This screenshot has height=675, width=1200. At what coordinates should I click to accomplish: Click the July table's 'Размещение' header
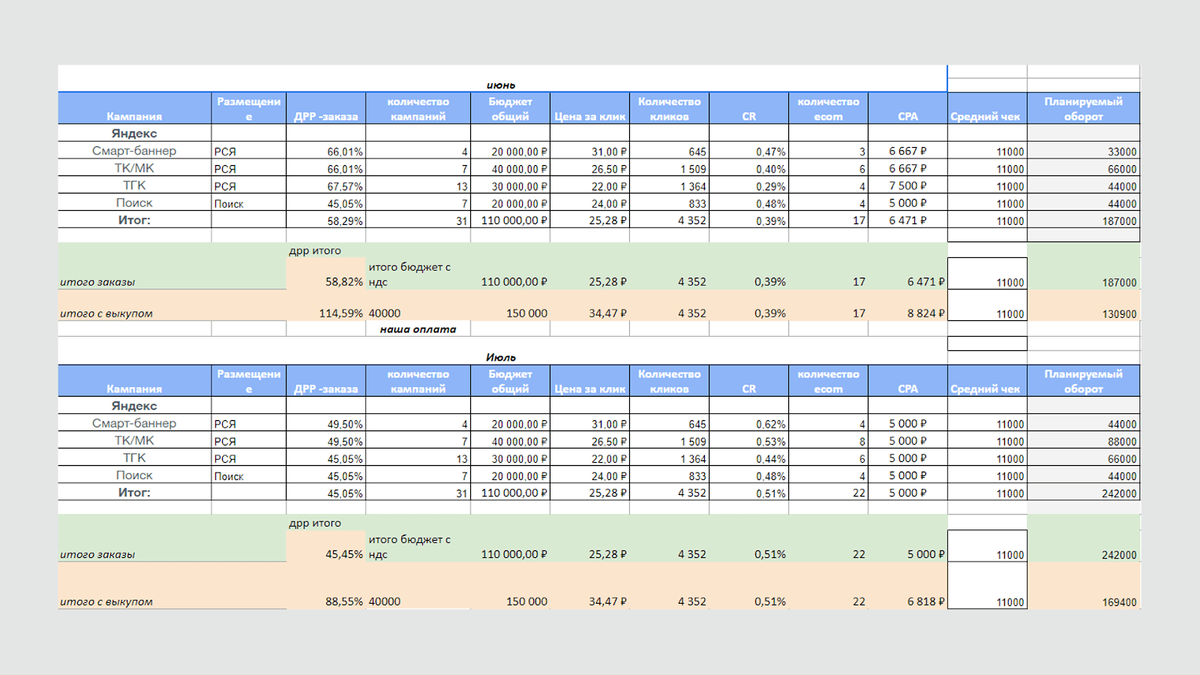(248, 381)
